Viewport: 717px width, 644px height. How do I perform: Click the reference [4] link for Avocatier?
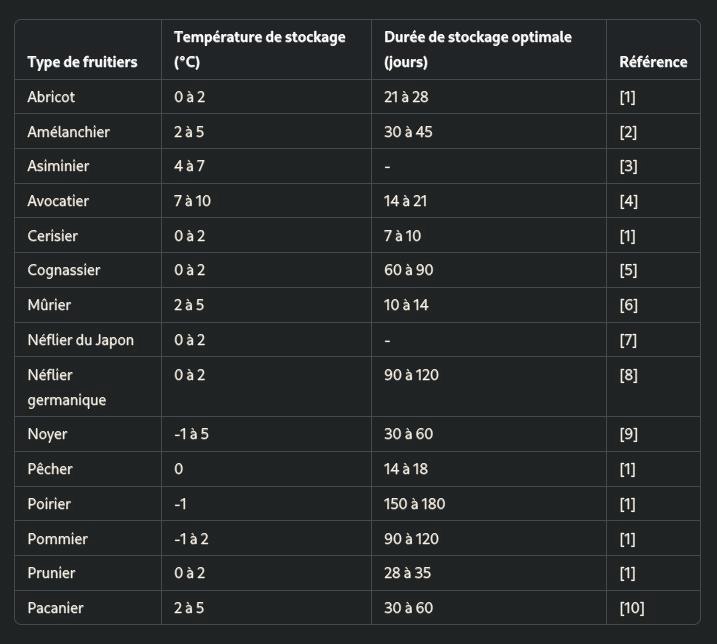[x=627, y=201]
